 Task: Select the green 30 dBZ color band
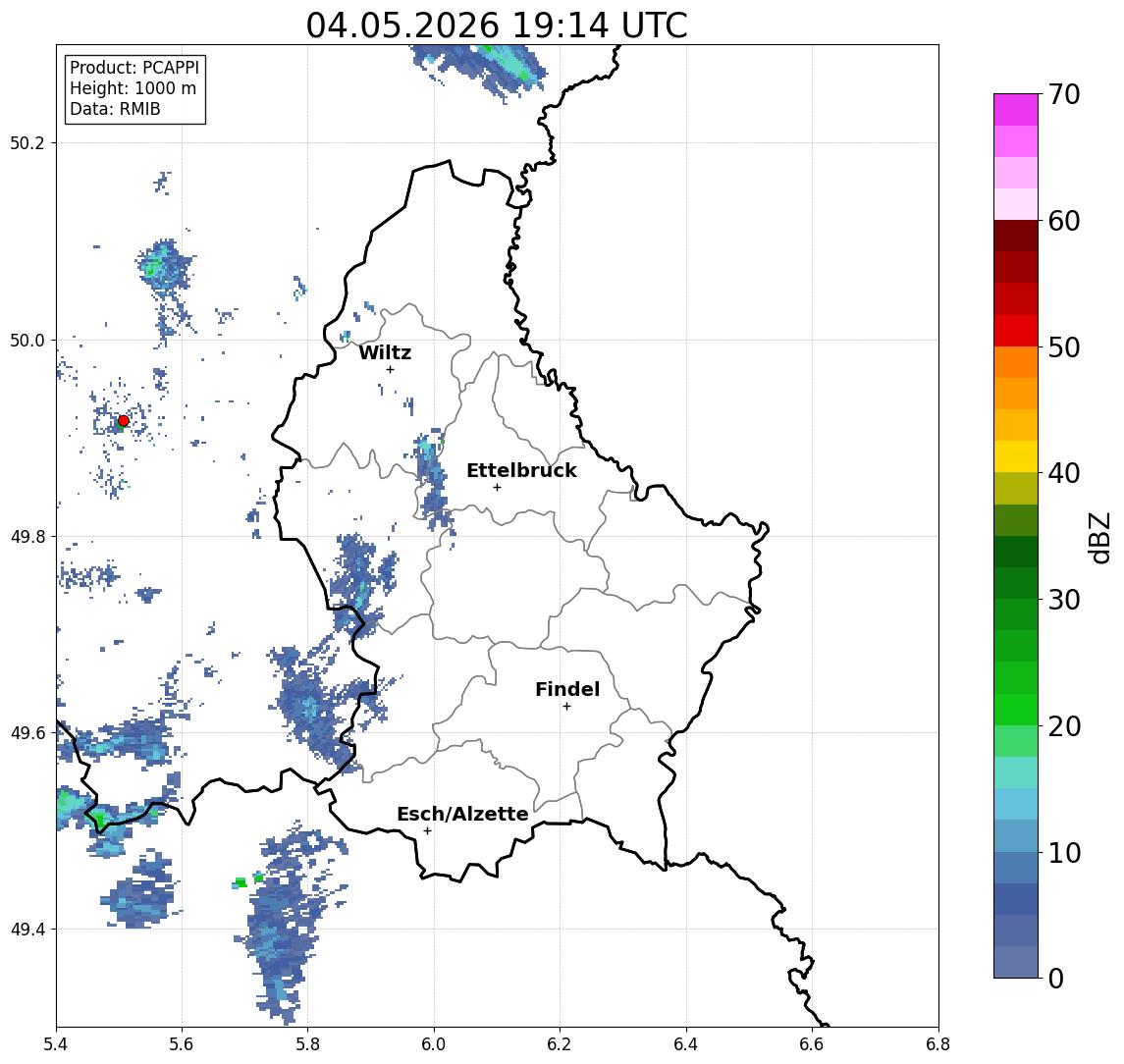point(1016,583)
